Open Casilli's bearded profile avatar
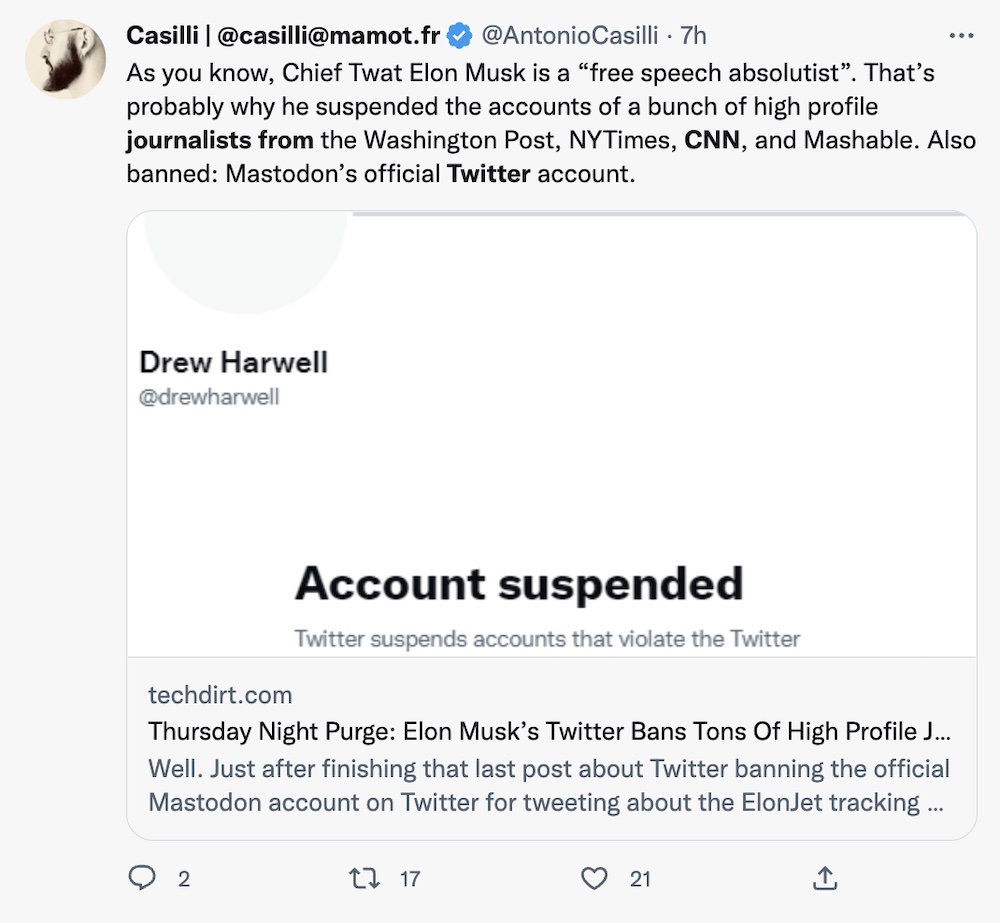 [66, 58]
